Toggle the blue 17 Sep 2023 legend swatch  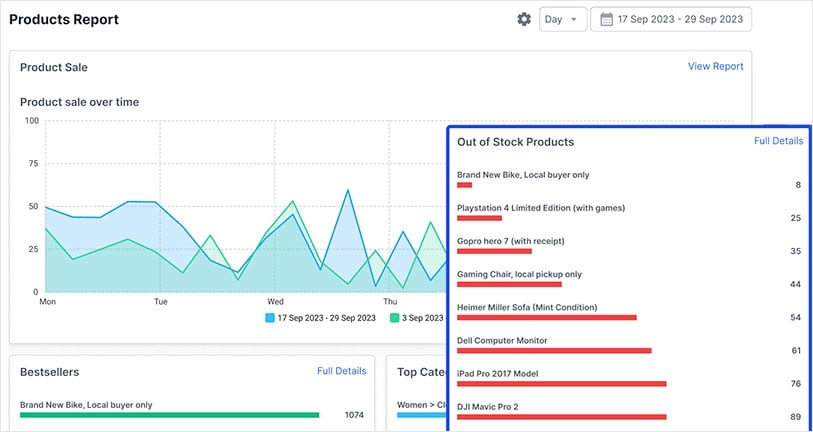pyautogui.click(x=270, y=318)
